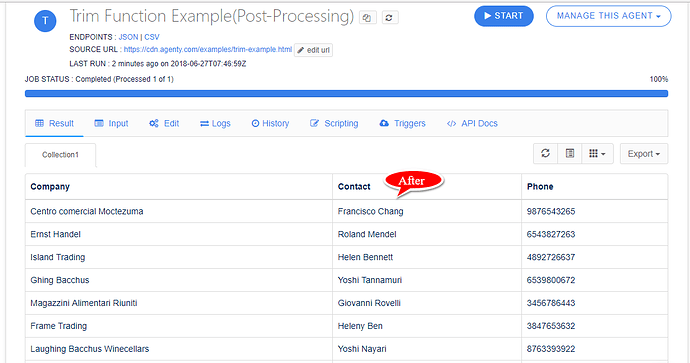Click contact Giovanni Rovelli

[x=369, y=303]
